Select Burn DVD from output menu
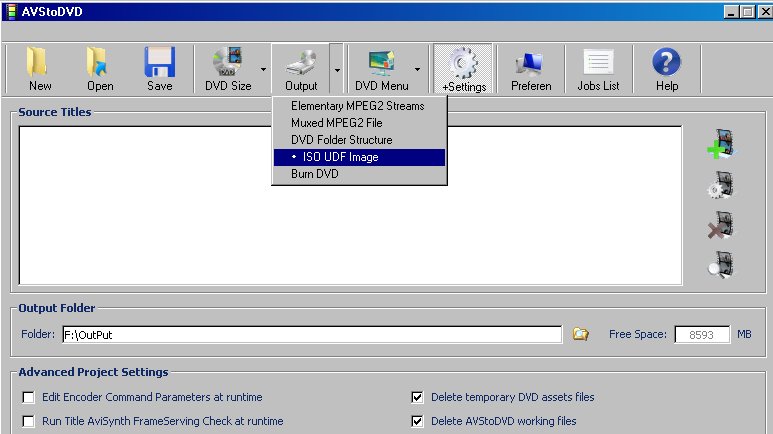The width and height of the screenshot is (773, 434). pyautogui.click(x=359, y=174)
